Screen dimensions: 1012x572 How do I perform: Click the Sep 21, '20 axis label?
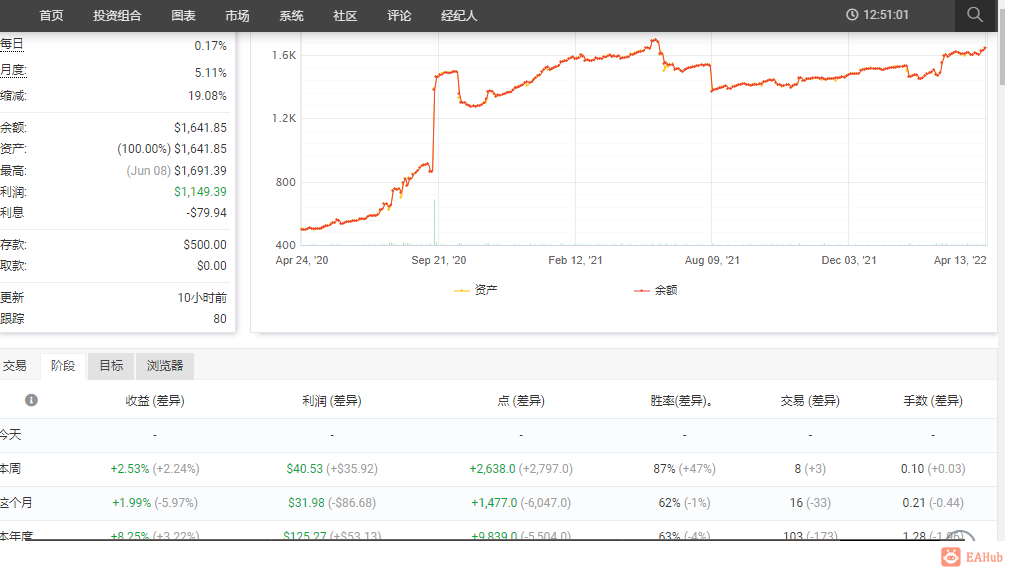(x=439, y=260)
